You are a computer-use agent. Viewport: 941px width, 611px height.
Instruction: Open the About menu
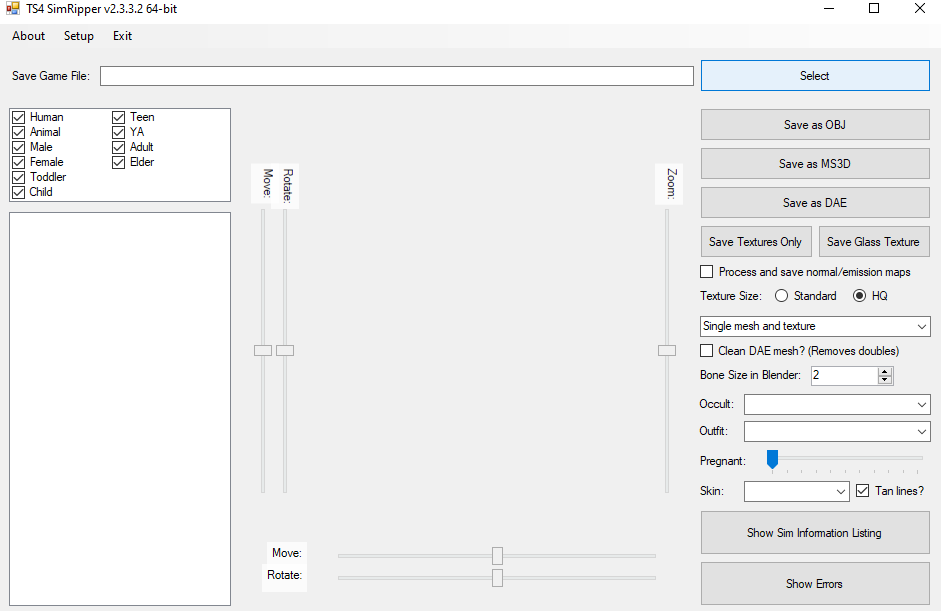(x=28, y=36)
